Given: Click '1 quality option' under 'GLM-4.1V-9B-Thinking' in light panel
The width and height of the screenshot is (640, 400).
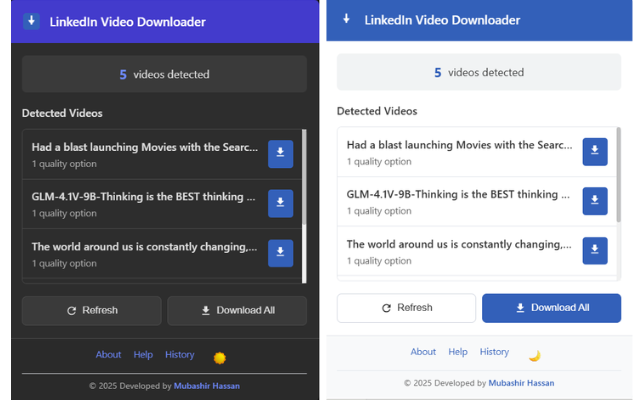Looking at the screenshot, I should click(379, 211).
